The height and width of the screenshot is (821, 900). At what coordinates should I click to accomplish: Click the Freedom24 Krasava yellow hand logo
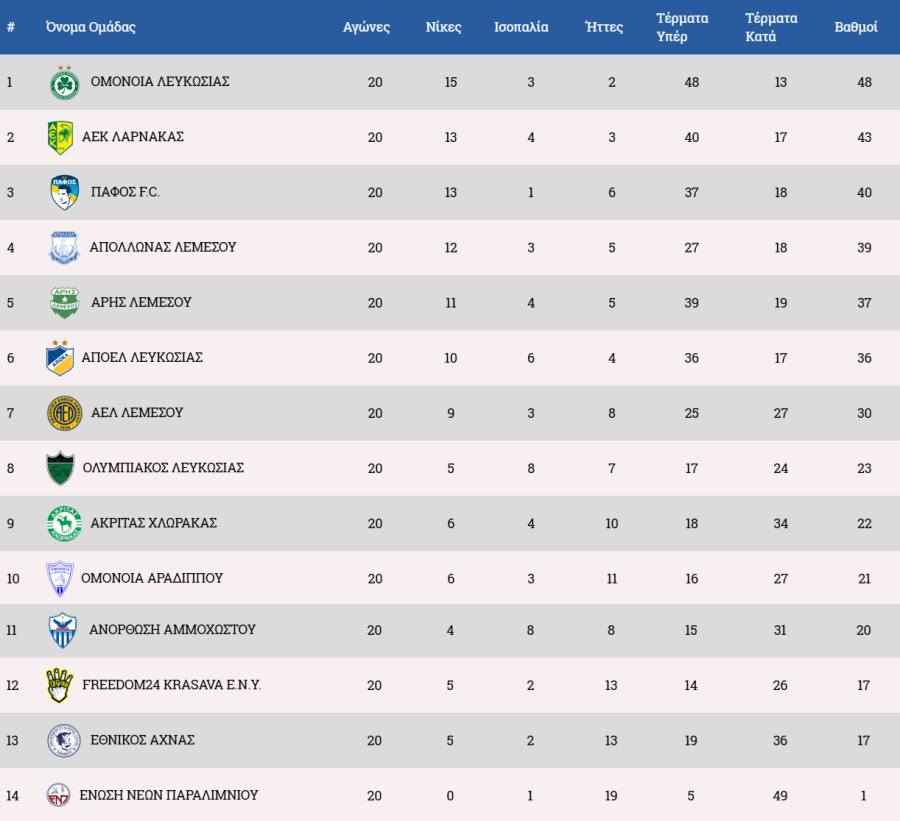pos(60,685)
